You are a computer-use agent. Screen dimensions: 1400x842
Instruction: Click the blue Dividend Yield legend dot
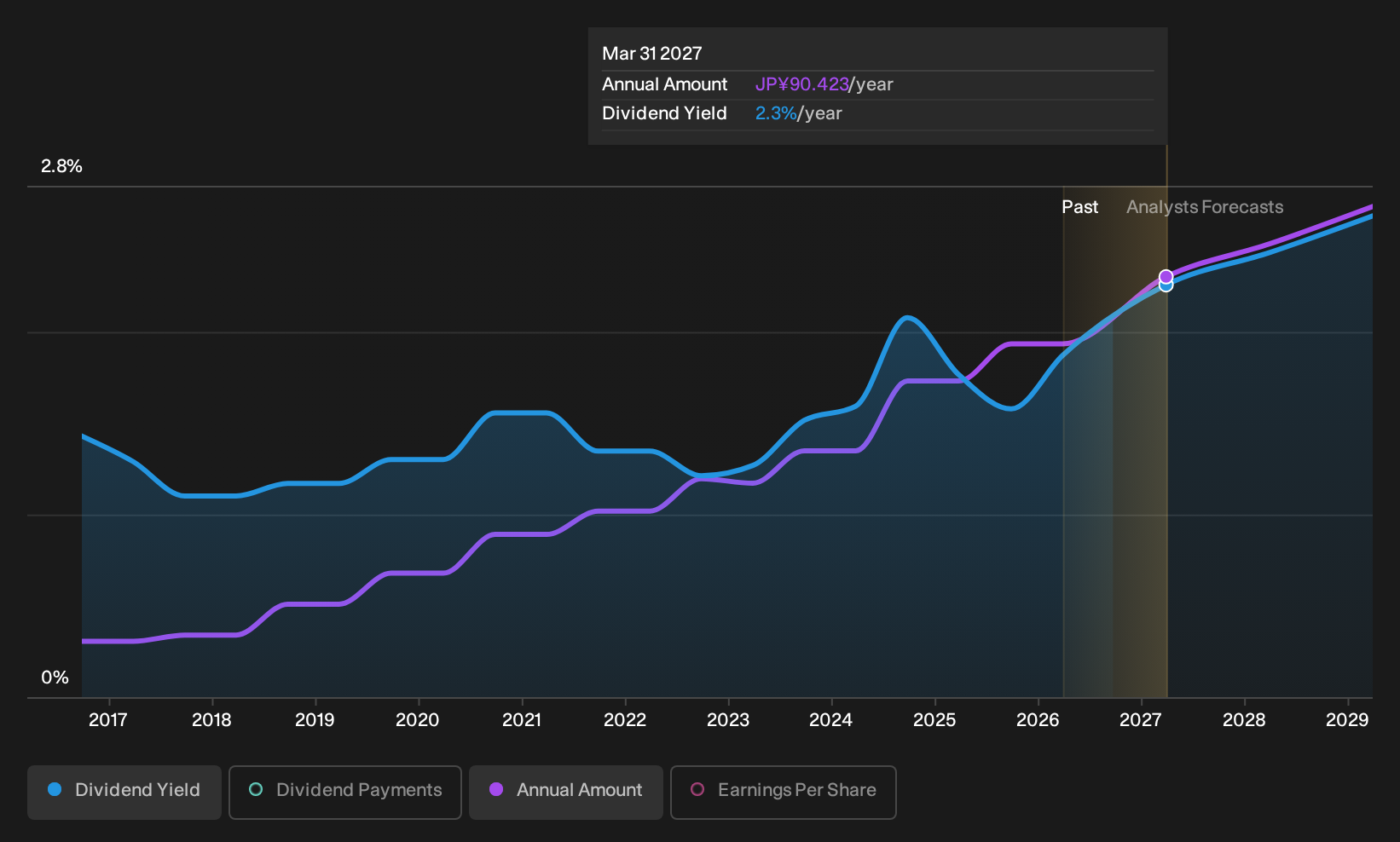[55, 790]
